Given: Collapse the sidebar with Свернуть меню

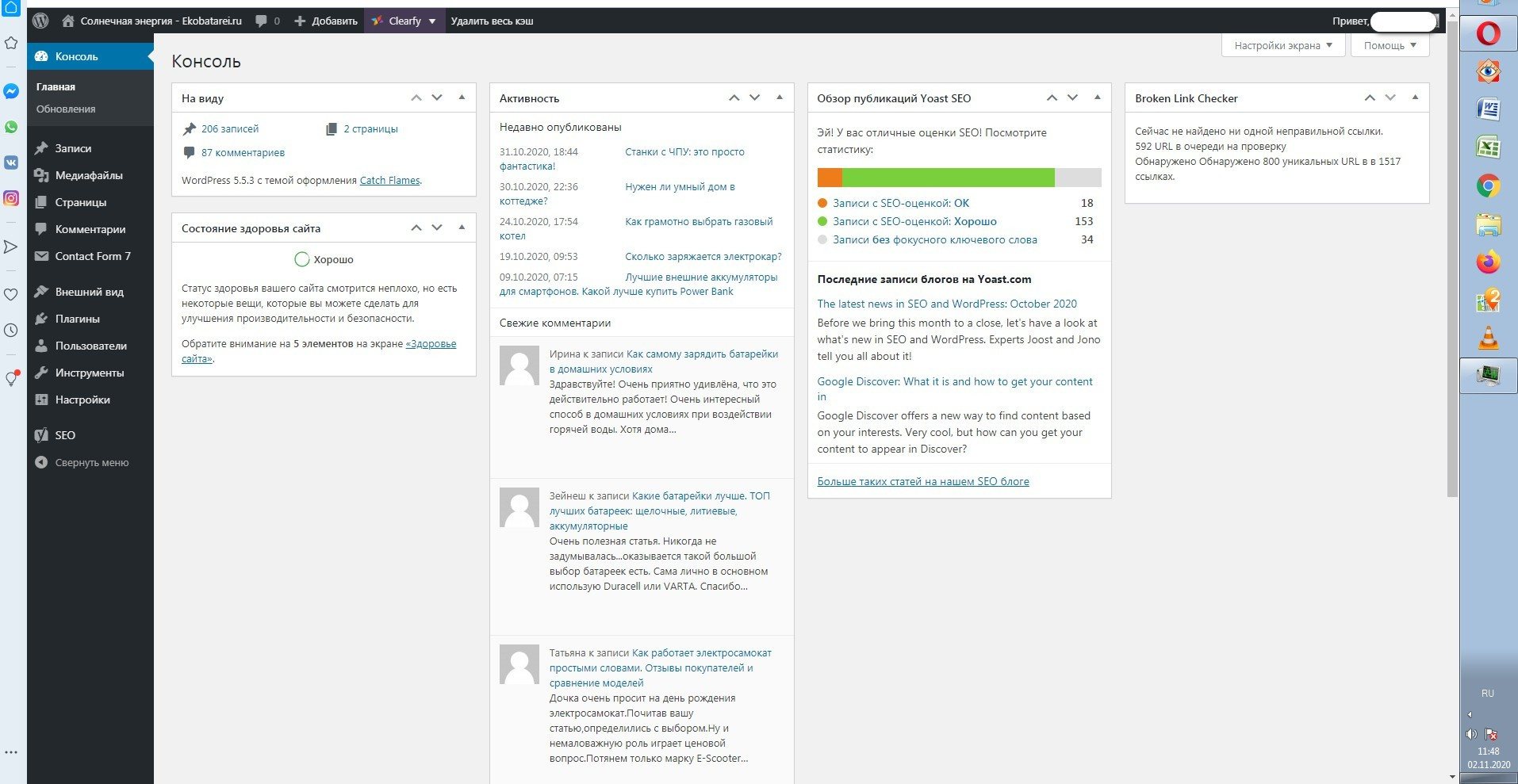Looking at the screenshot, I should click(x=90, y=462).
